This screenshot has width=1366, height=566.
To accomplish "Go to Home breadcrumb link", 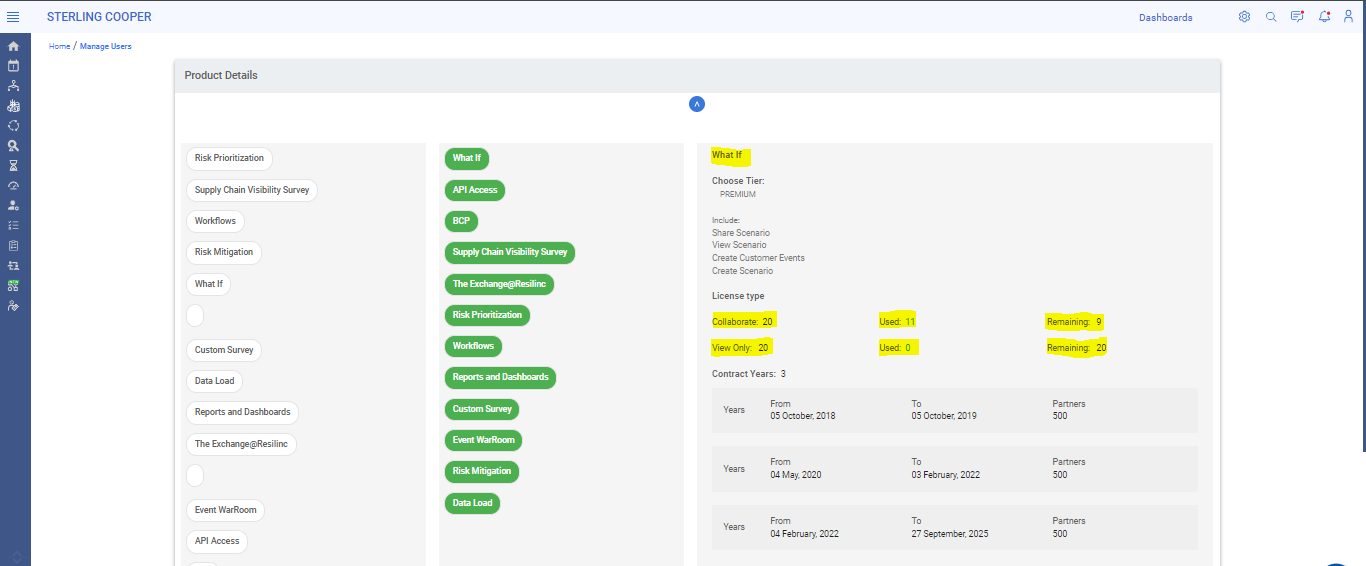I will pyautogui.click(x=60, y=46).
